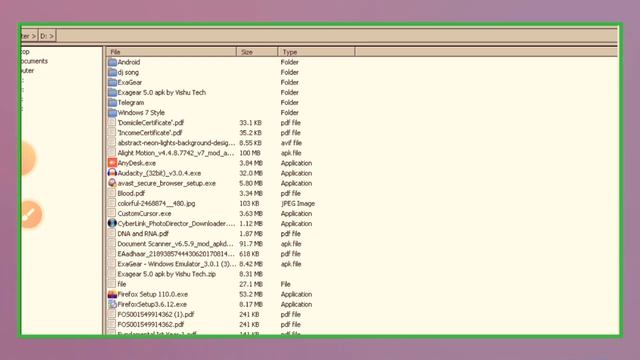
Task: Click the Audacity headphones icon
Action: [112, 173]
